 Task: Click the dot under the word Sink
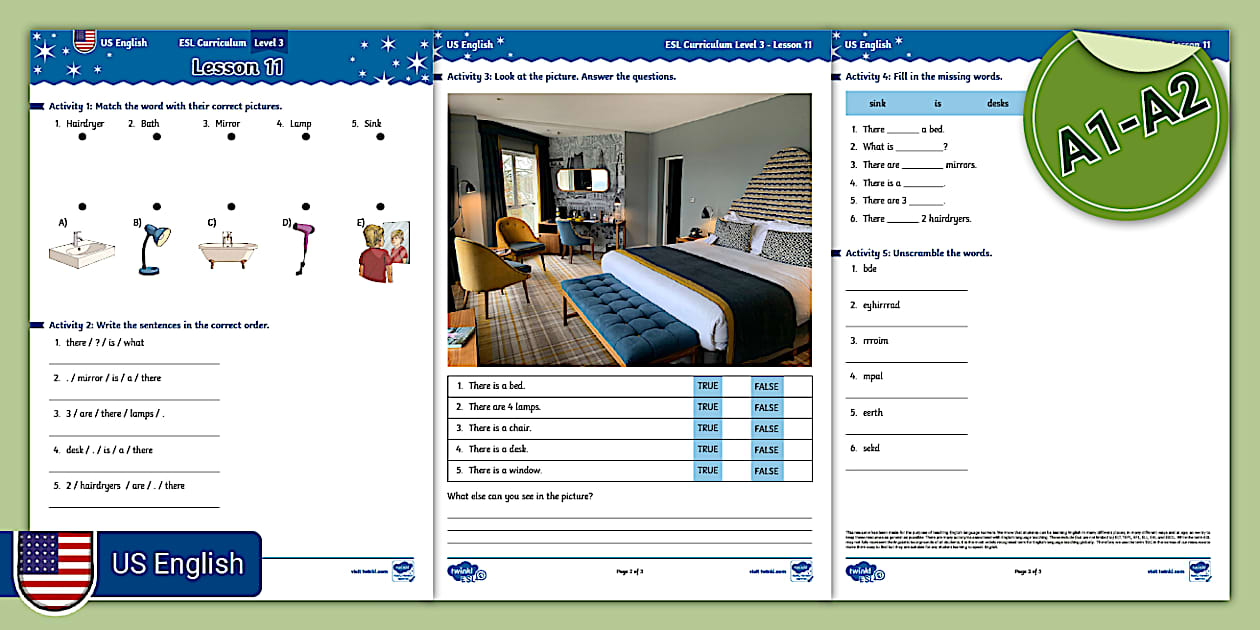(x=380, y=137)
